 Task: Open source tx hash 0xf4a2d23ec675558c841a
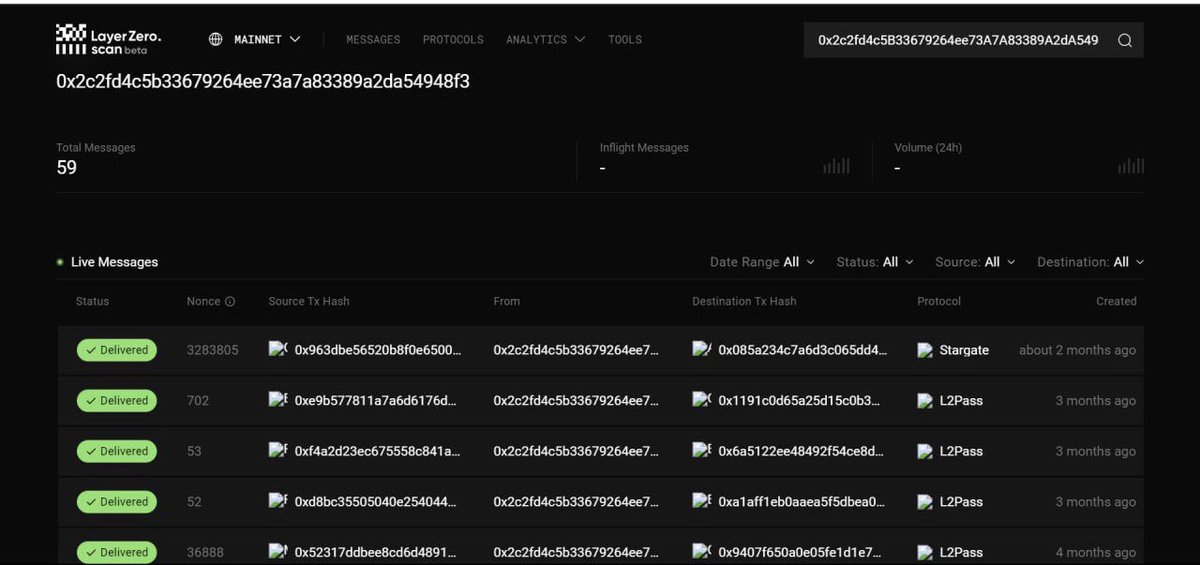coord(377,451)
